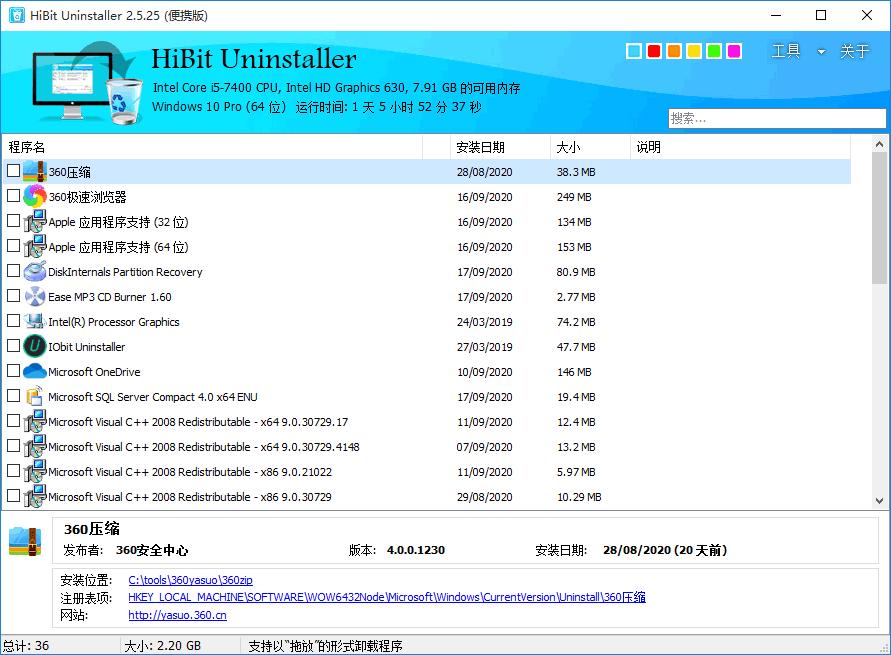Click icon of Visual C++ 2008 x64 9.0.30729.4148
Screen dimensions: 891x655
[x=35, y=447]
